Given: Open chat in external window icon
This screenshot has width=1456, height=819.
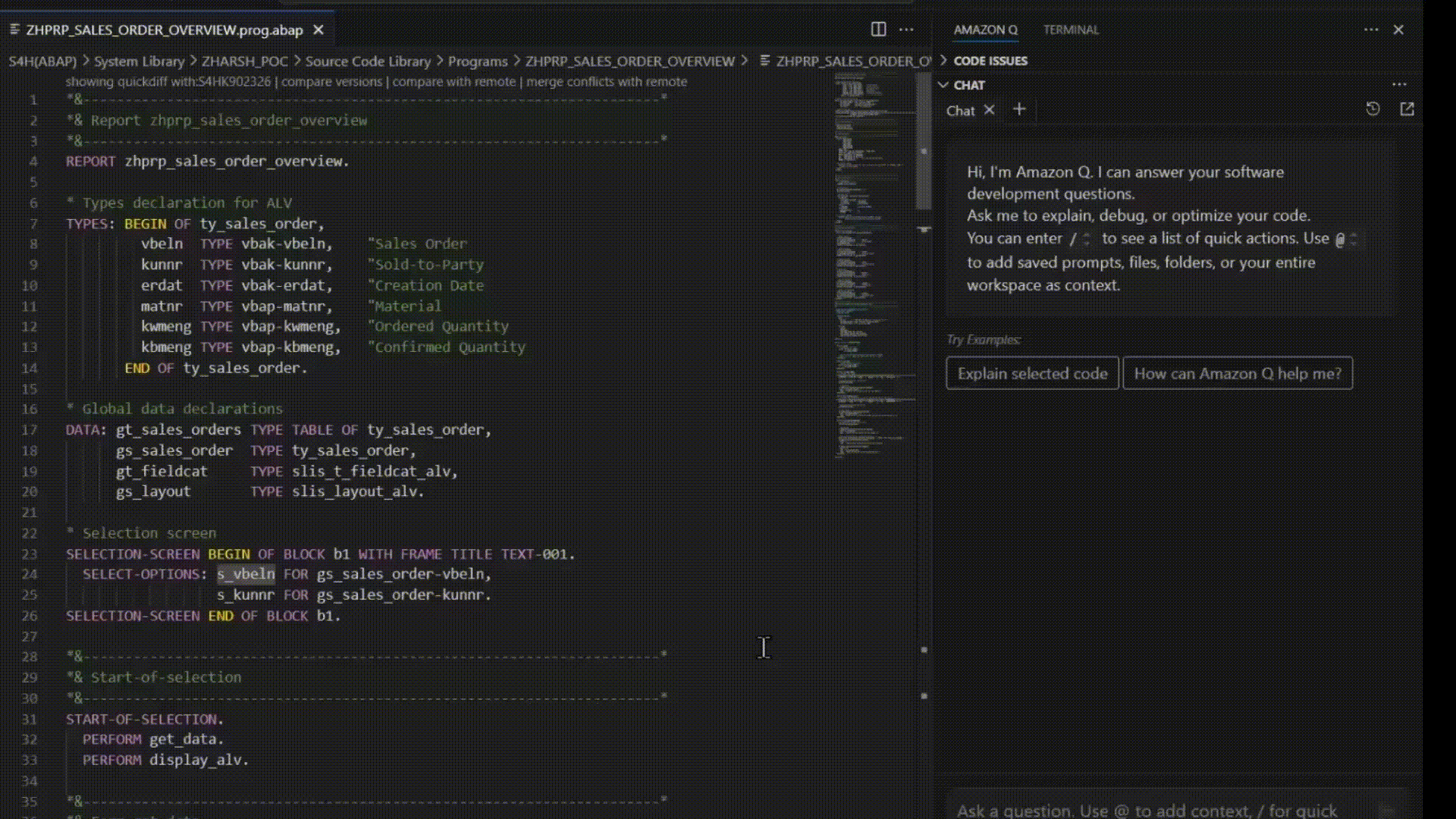Looking at the screenshot, I should (1407, 109).
